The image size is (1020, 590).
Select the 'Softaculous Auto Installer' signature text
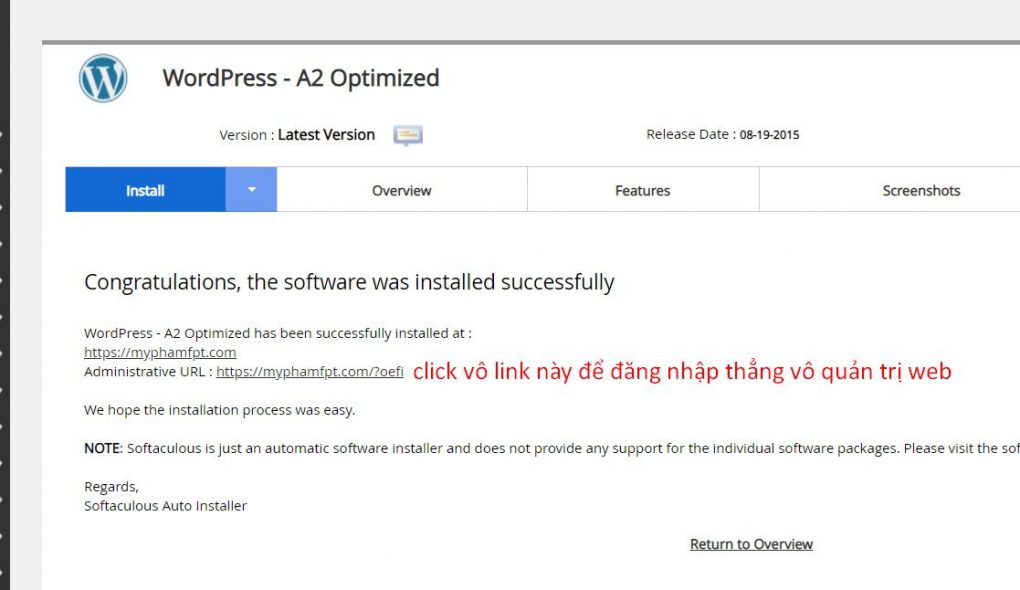165,505
